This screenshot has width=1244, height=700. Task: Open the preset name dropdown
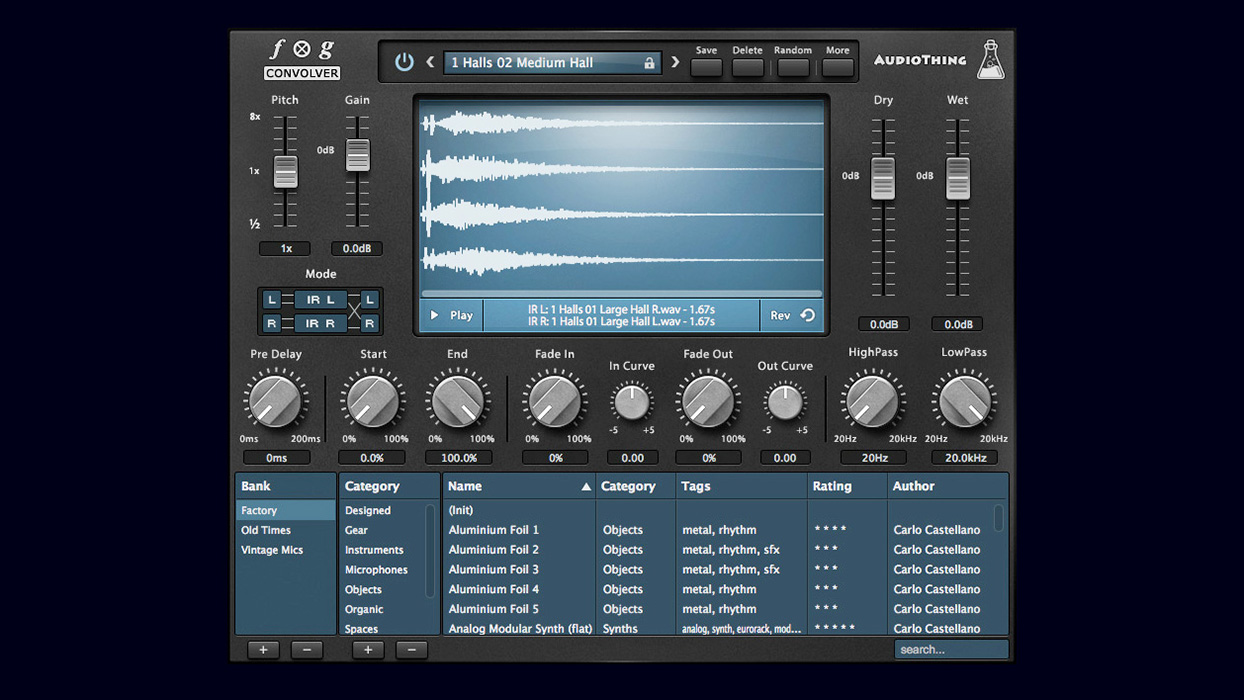pos(540,63)
